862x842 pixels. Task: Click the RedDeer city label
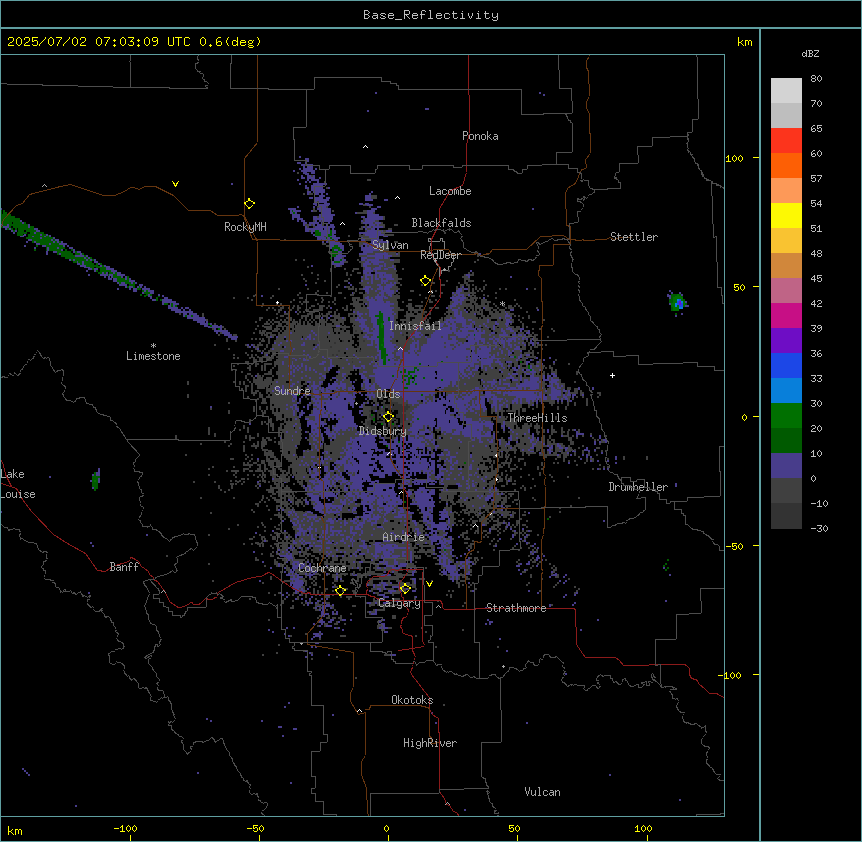(440, 255)
